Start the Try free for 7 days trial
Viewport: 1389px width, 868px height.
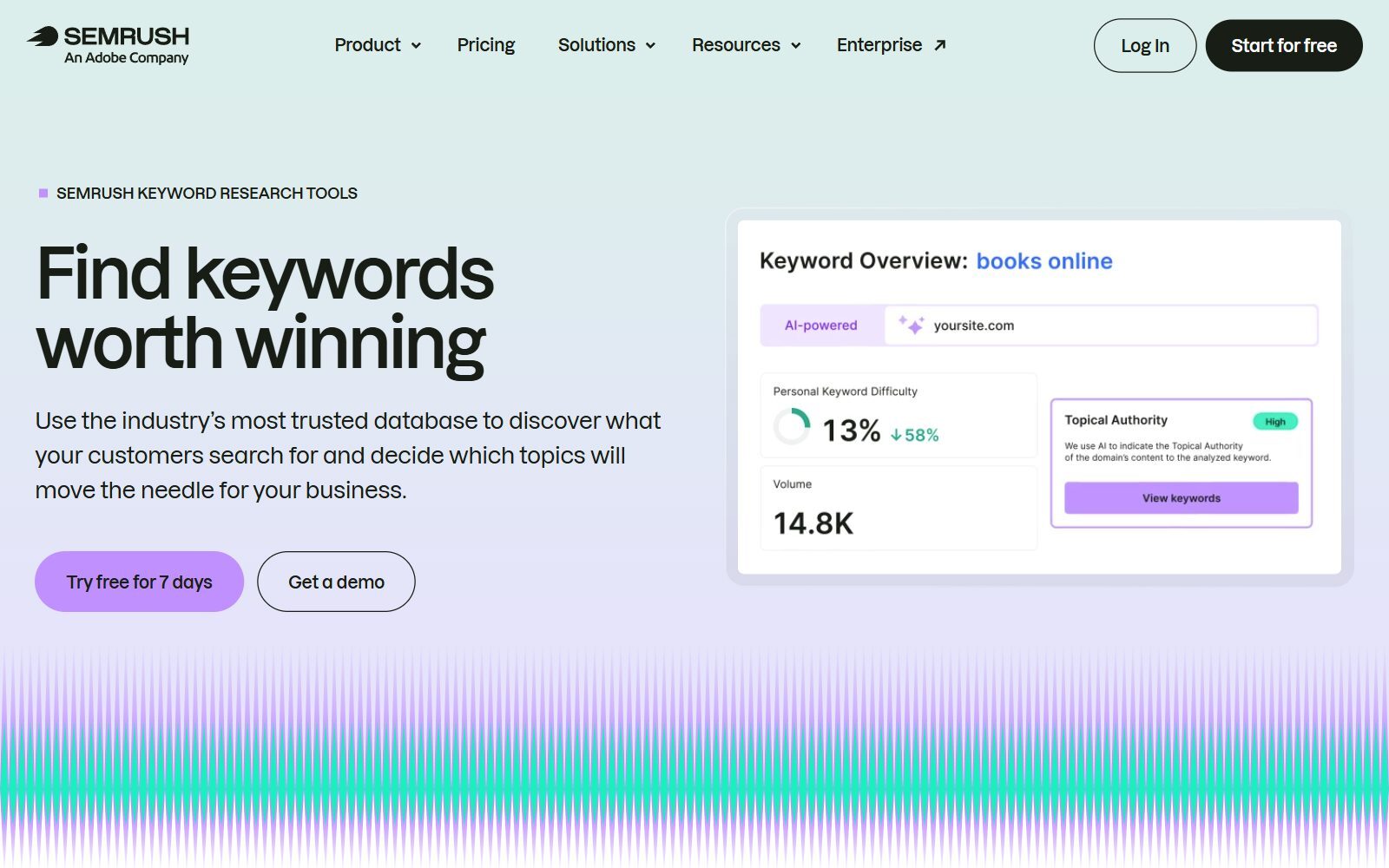(139, 582)
